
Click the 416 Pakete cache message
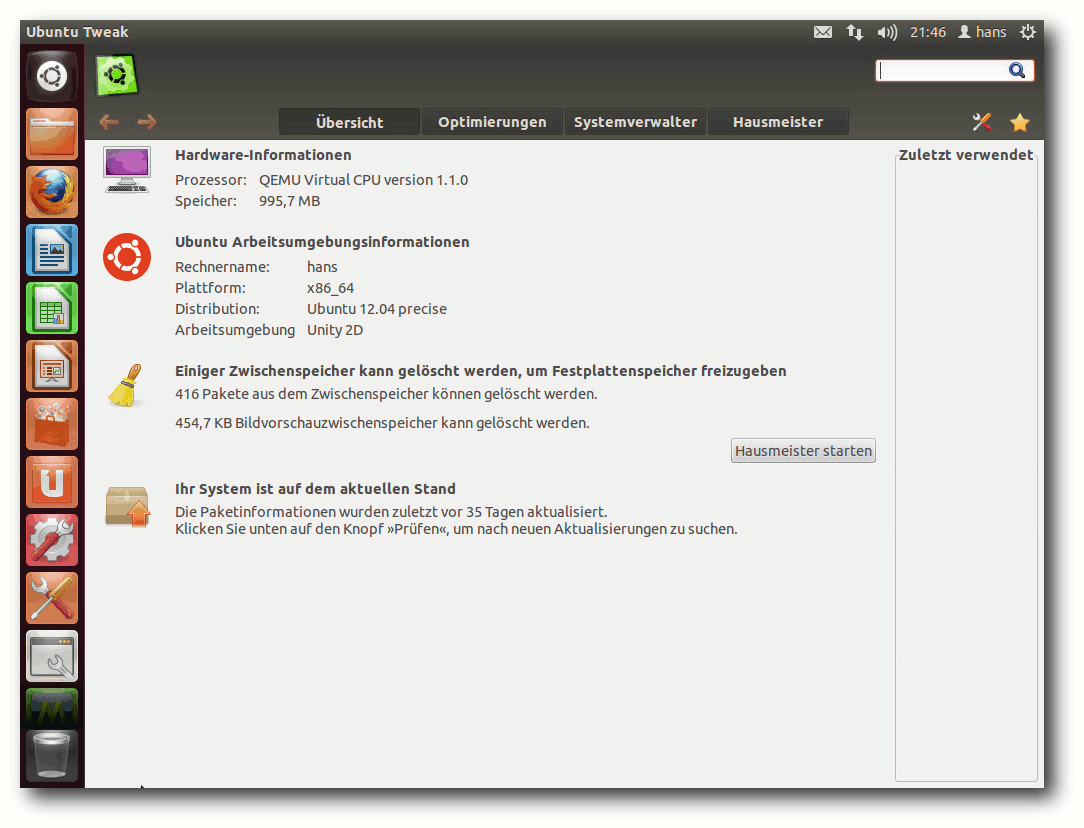click(386, 394)
